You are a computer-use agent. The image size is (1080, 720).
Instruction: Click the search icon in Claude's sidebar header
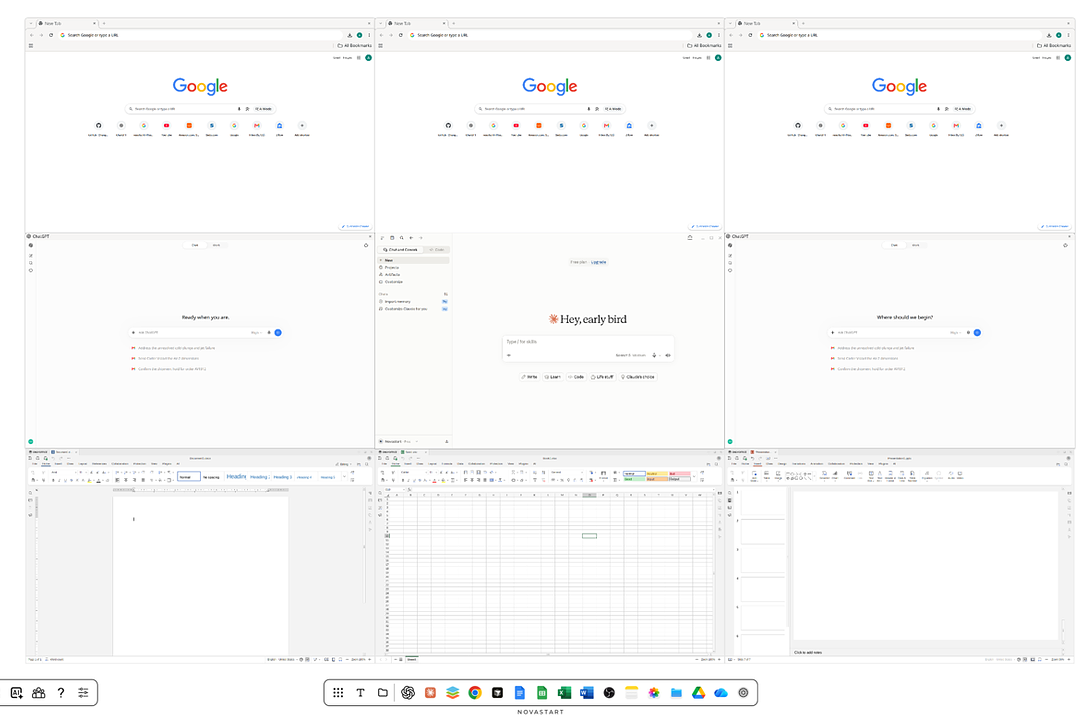402,238
